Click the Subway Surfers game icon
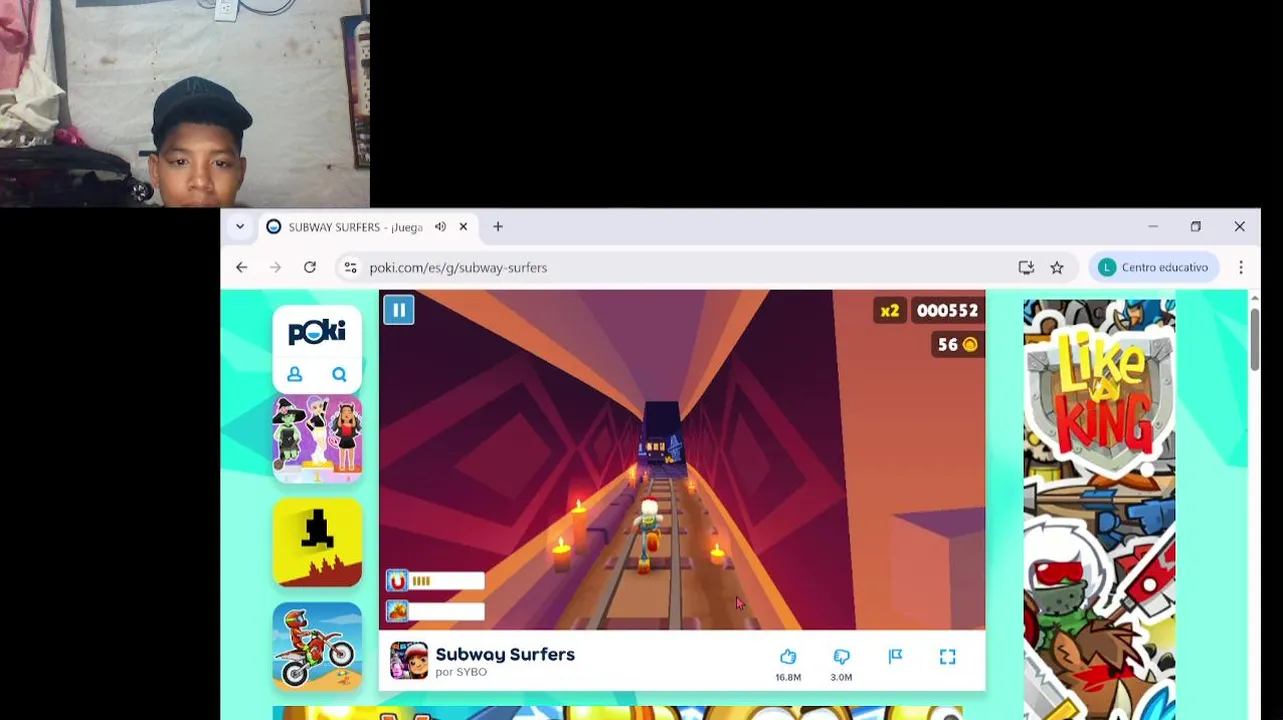This screenshot has height=720, width=1283. point(409,661)
